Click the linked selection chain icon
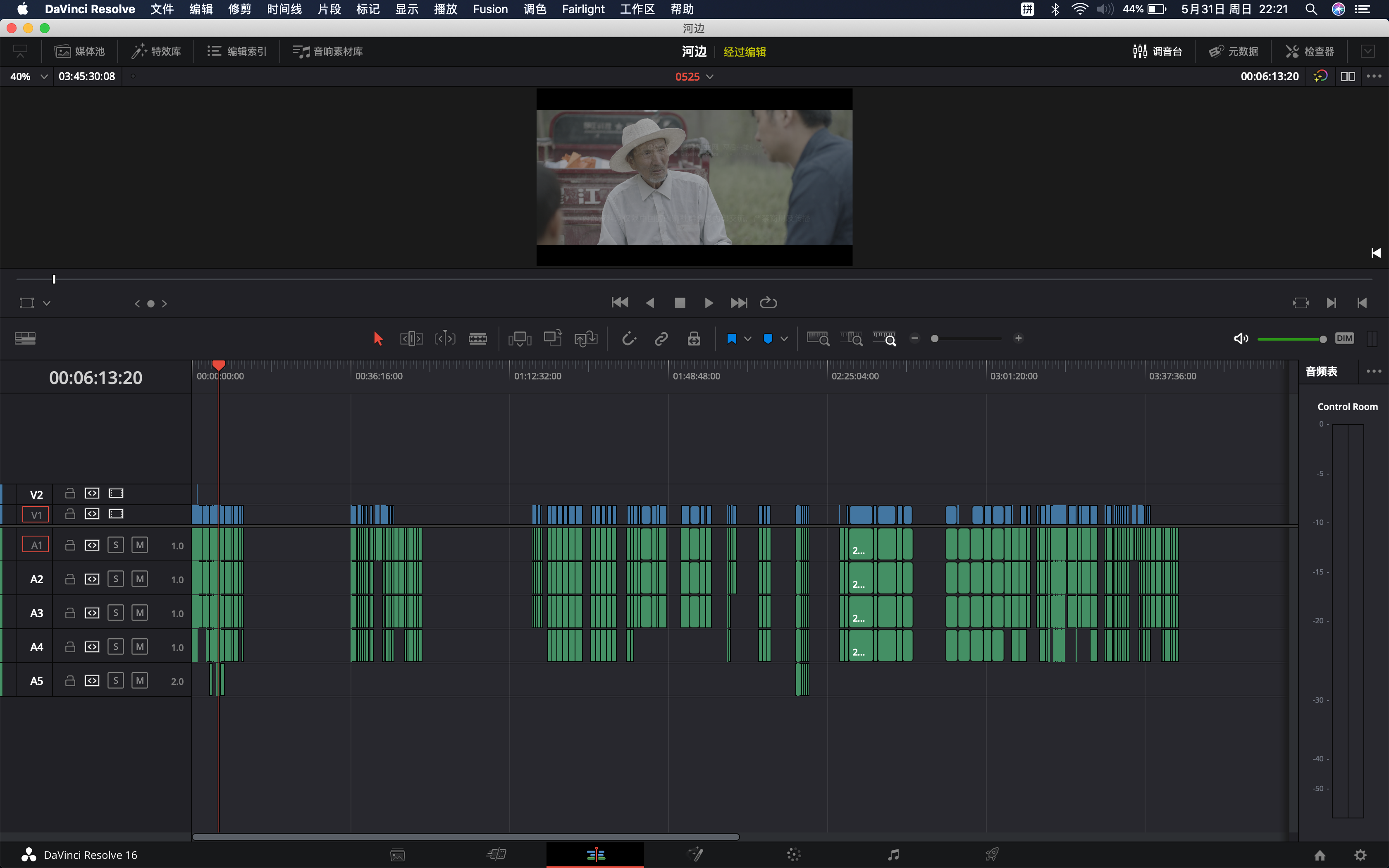This screenshot has height=868, width=1389. pyautogui.click(x=661, y=339)
